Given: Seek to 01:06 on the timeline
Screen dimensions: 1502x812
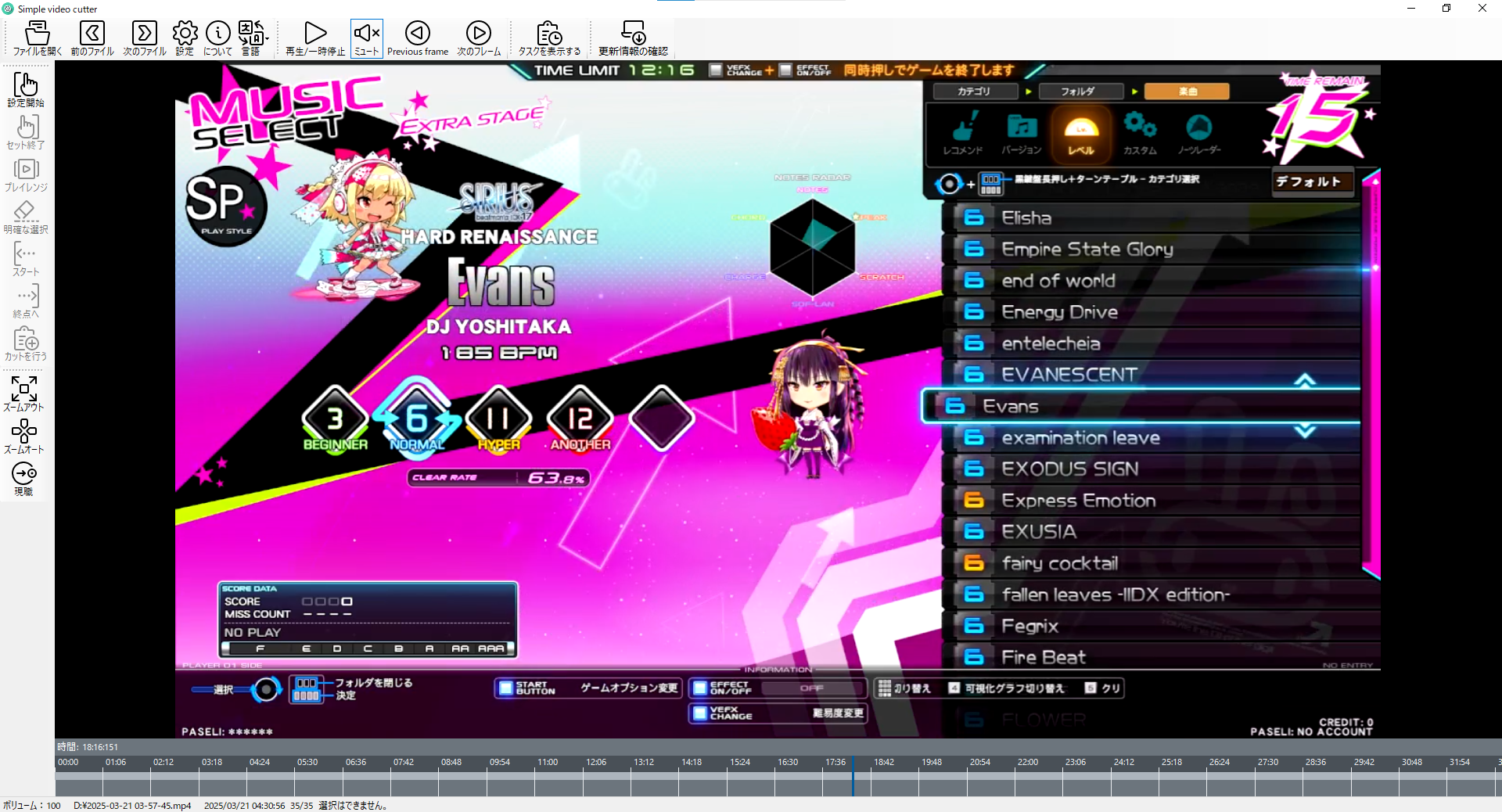Looking at the screenshot, I should (x=116, y=762).
